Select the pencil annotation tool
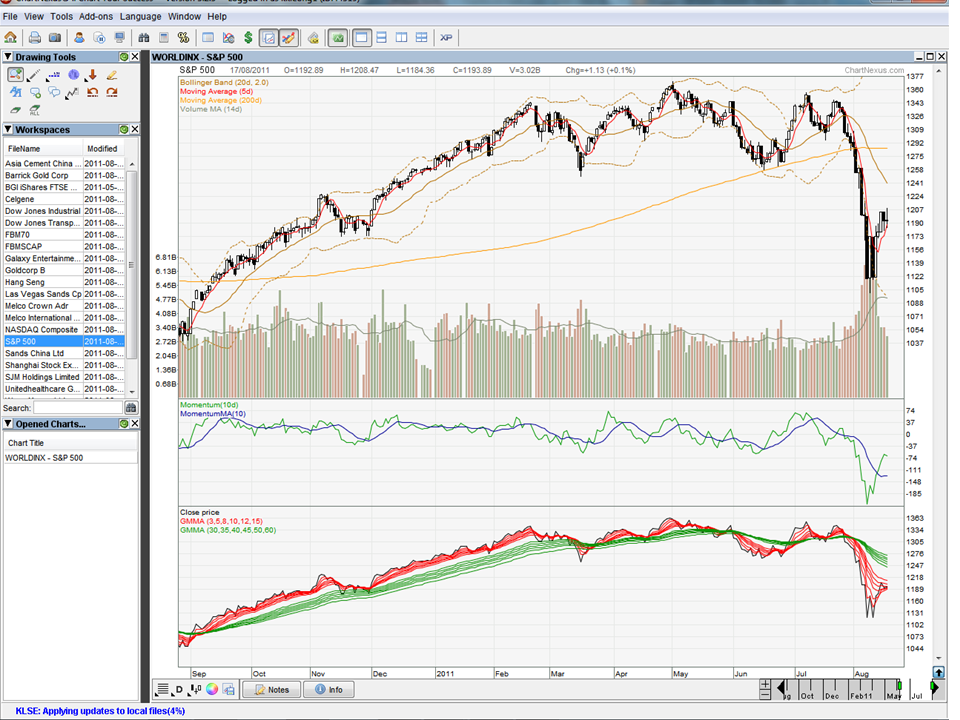960x720 pixels. click(x=112, y=76)
